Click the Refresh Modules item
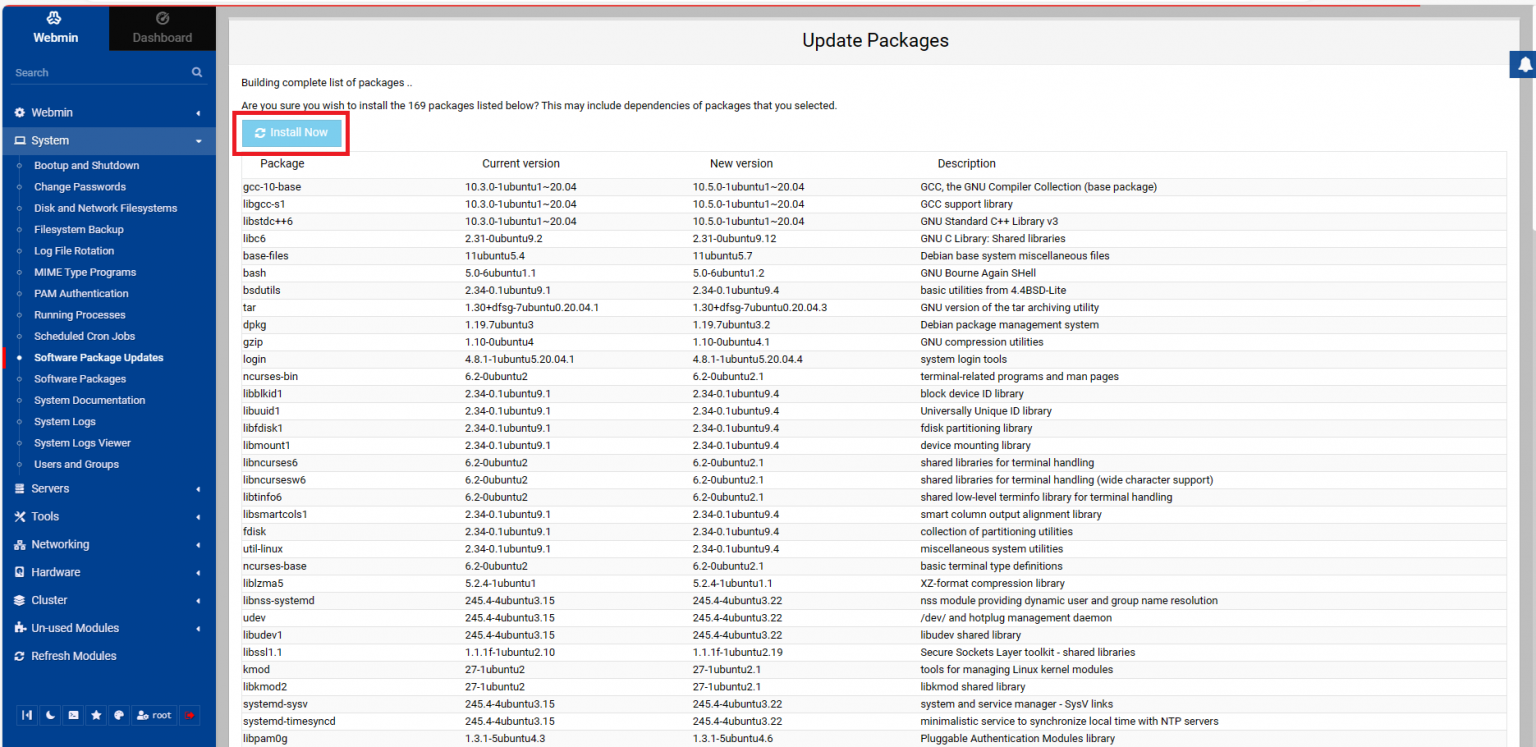Screen dimensions: 1536x747 73,656
